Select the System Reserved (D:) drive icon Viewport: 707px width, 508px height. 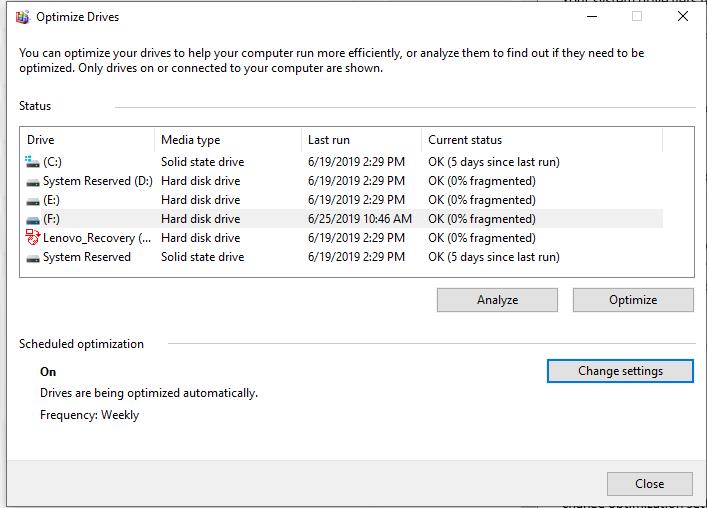(32, 182)
